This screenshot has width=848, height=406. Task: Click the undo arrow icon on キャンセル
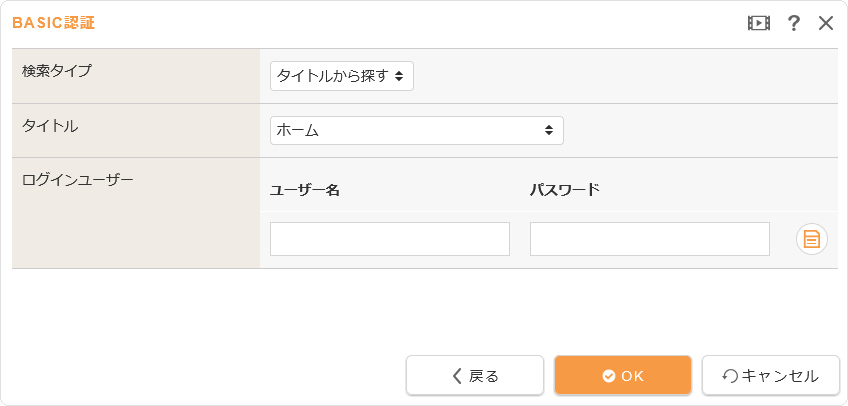[x=730, y=376]
